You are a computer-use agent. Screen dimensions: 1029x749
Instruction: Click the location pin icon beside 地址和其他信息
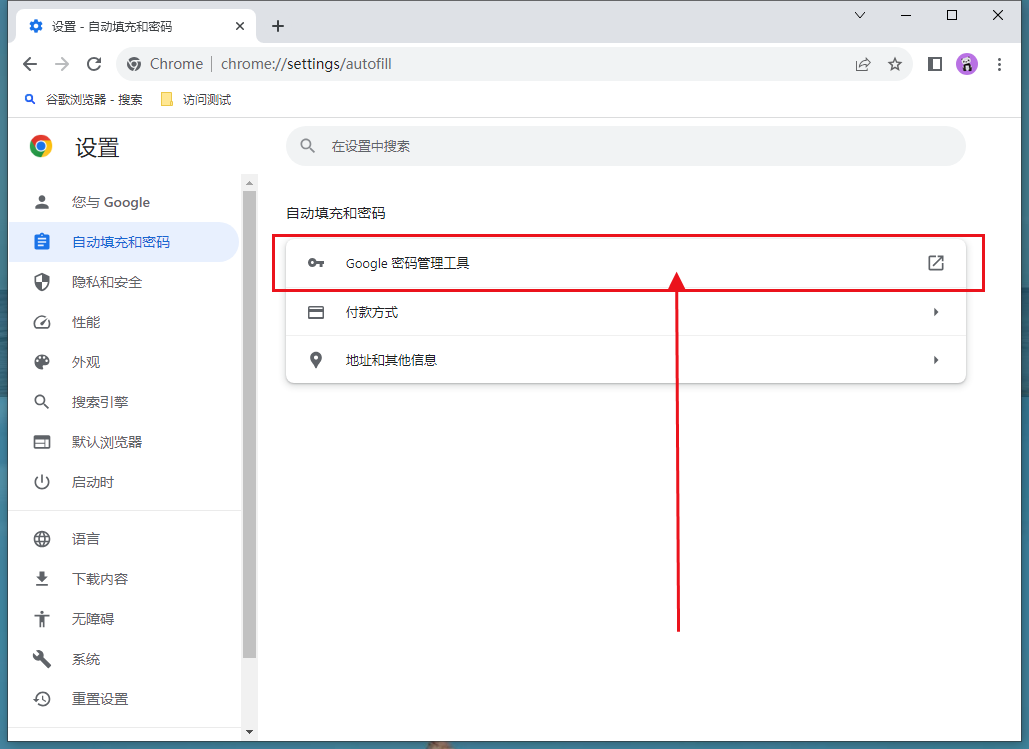[x=316, y=360]
